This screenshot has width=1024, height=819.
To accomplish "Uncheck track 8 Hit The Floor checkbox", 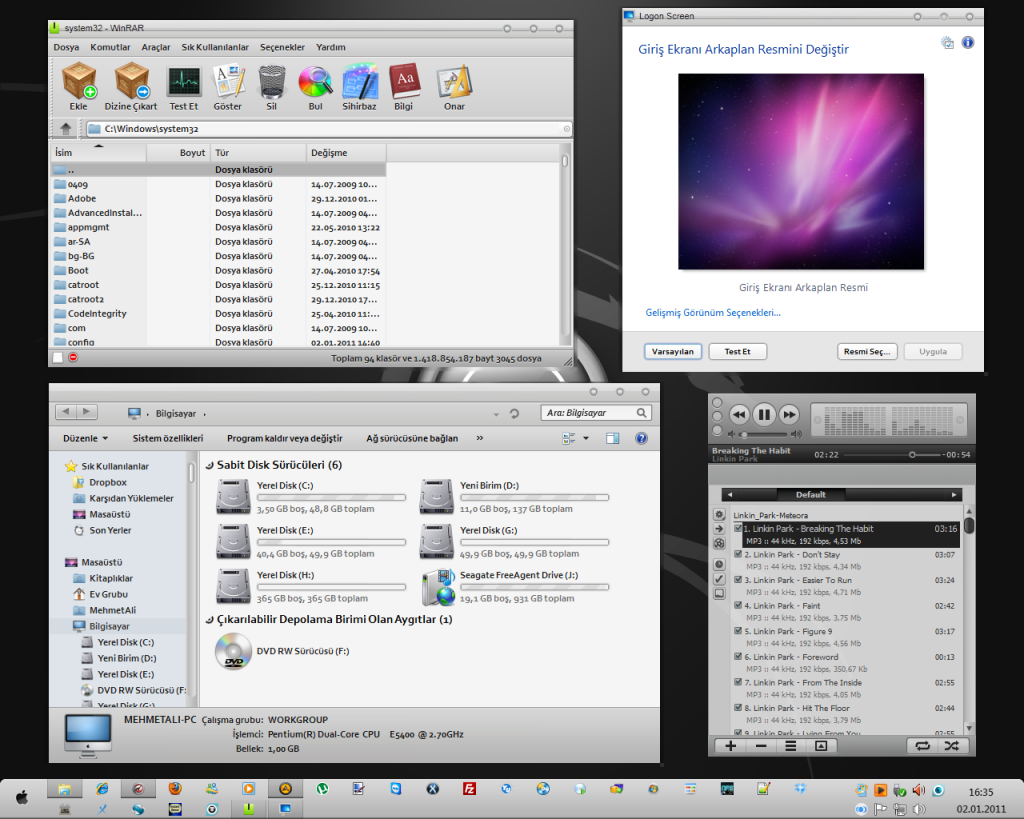I will 738,707.
